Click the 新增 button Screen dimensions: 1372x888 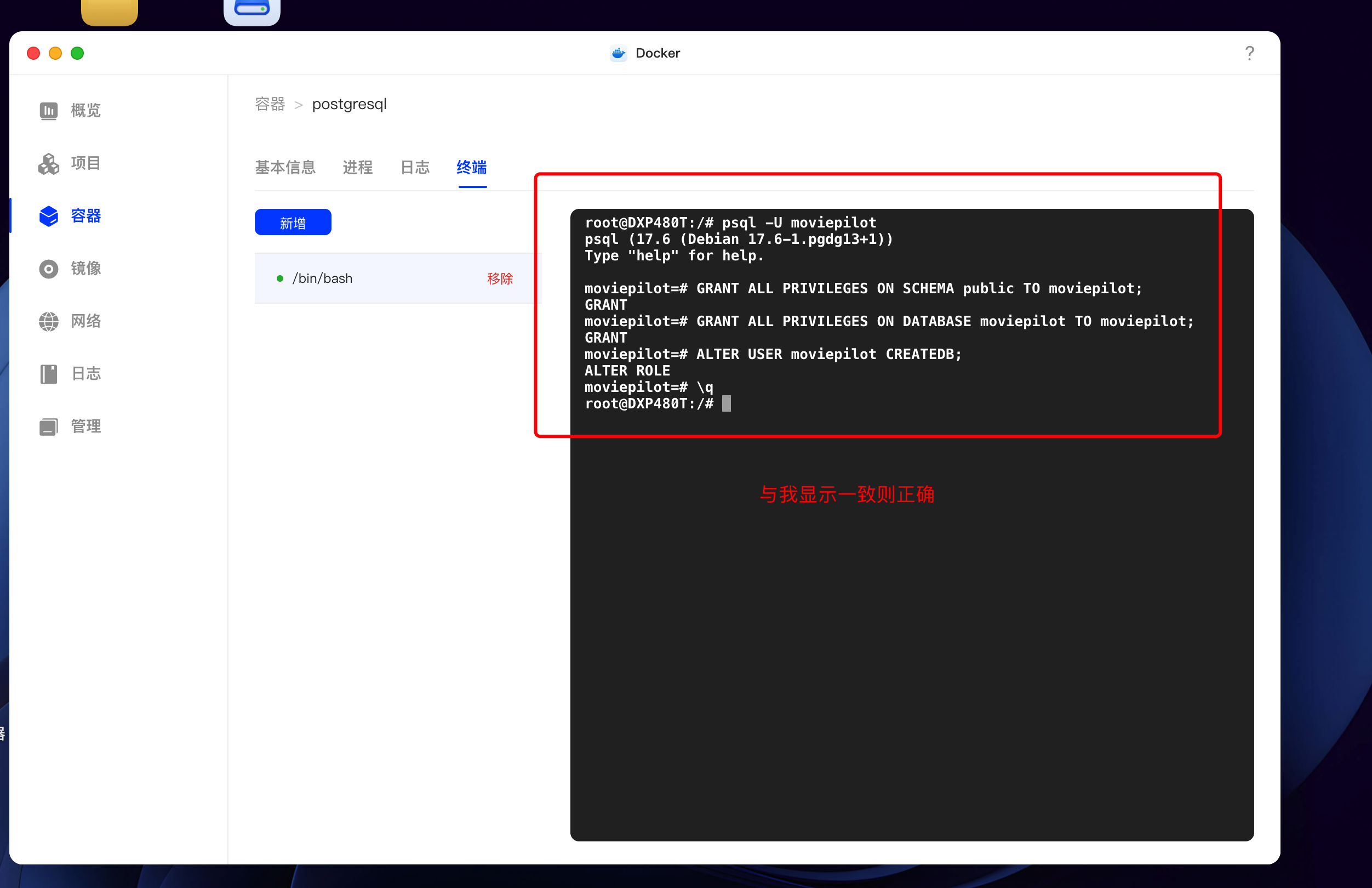(293, 222)
